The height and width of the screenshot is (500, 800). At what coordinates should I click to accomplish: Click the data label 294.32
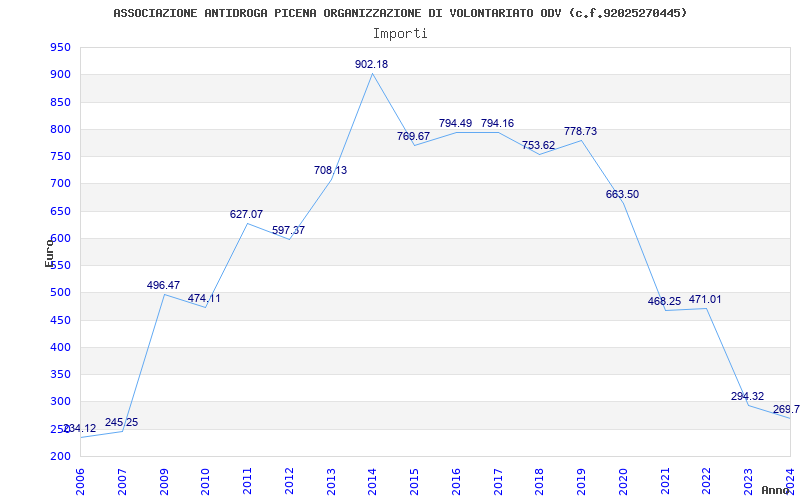(x=747, y=396)
